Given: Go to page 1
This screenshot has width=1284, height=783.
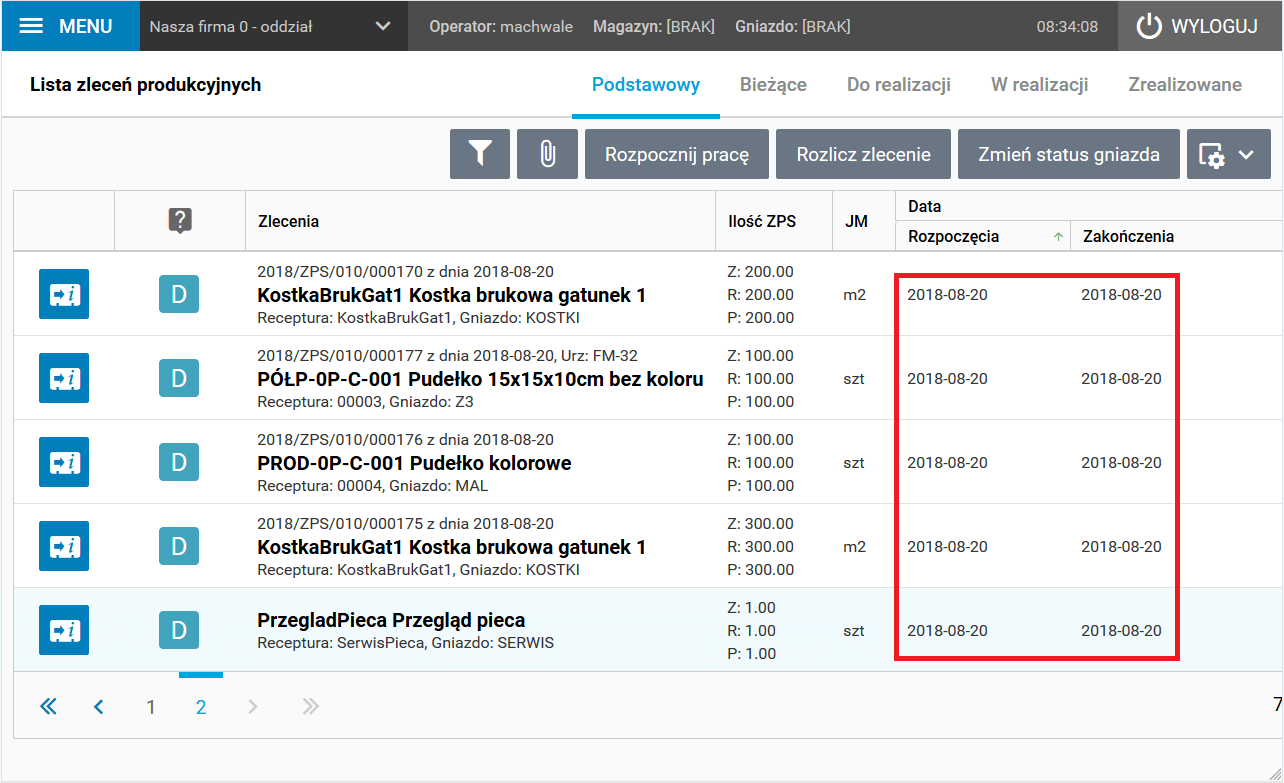Looking at the screenshot, I should coord(151,707).
